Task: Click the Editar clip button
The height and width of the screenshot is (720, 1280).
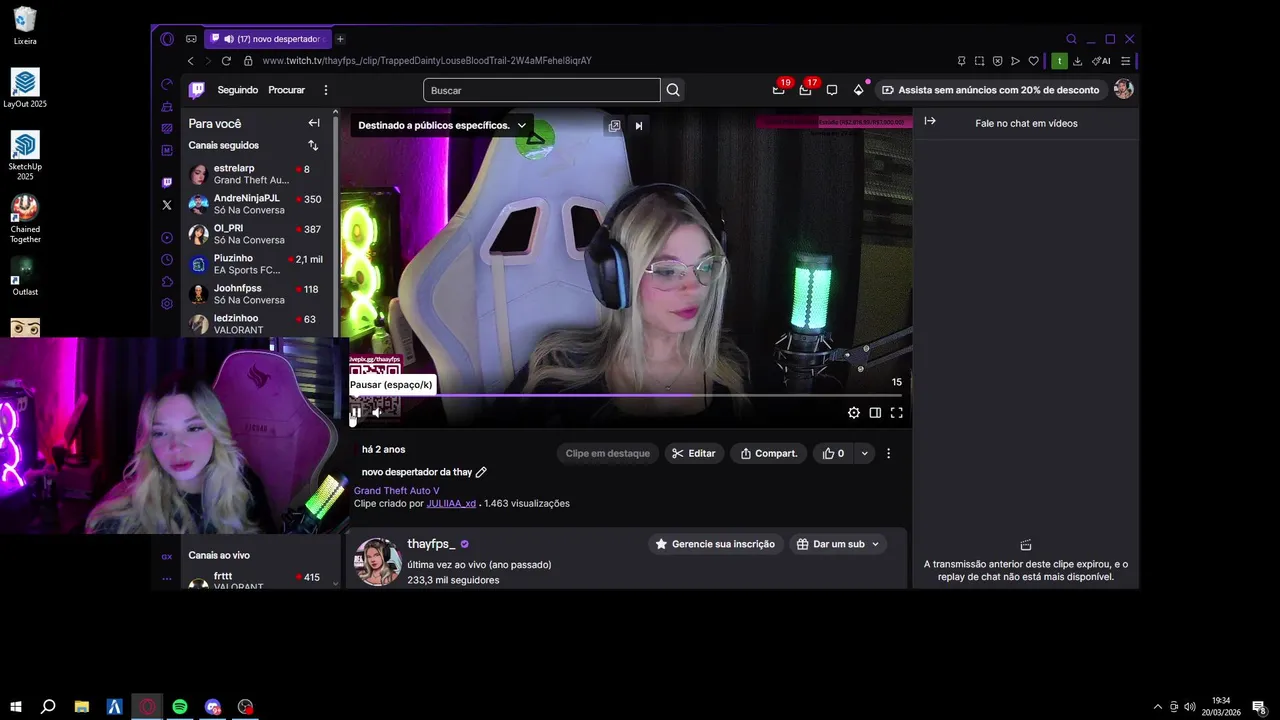Action: tap(694, 453)
